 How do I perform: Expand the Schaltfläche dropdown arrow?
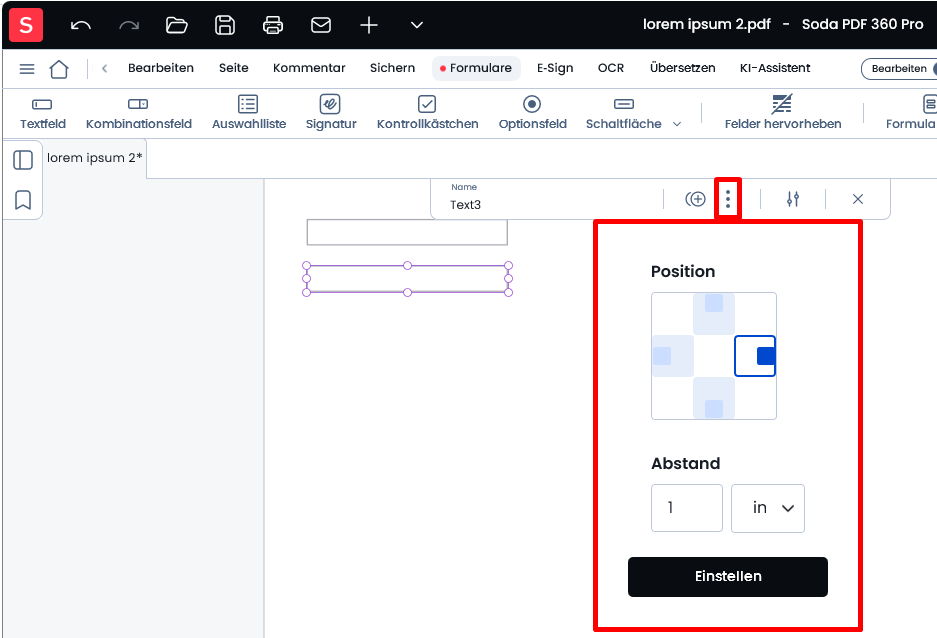tap(677, 124)
